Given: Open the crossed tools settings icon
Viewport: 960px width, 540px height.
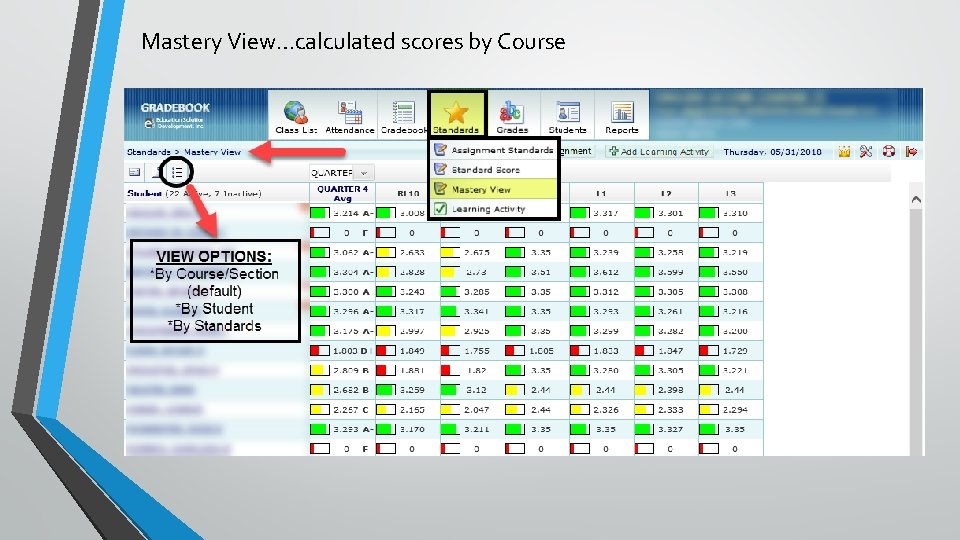Looking at the screenshot, I should click(x=866, y=151).
